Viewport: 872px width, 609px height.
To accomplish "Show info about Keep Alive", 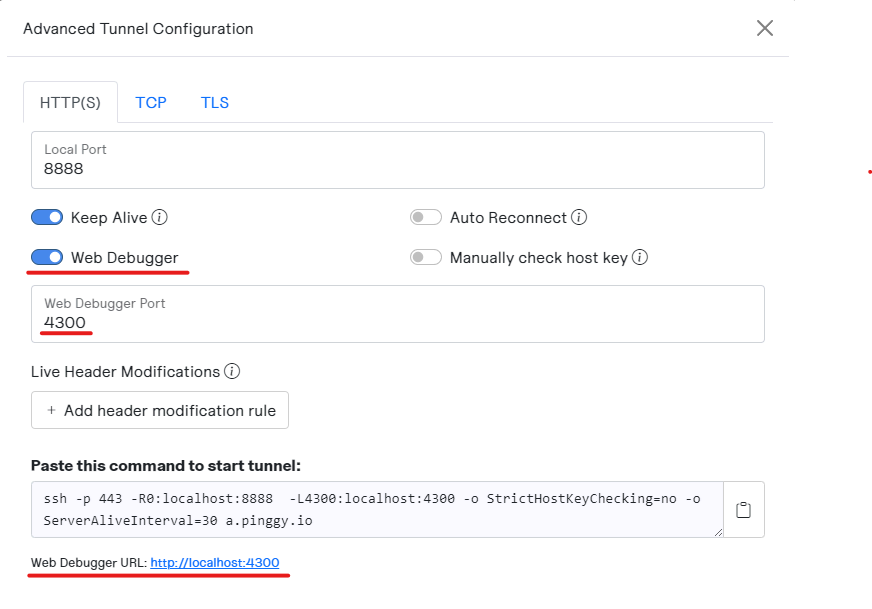I will click(160, 217).
